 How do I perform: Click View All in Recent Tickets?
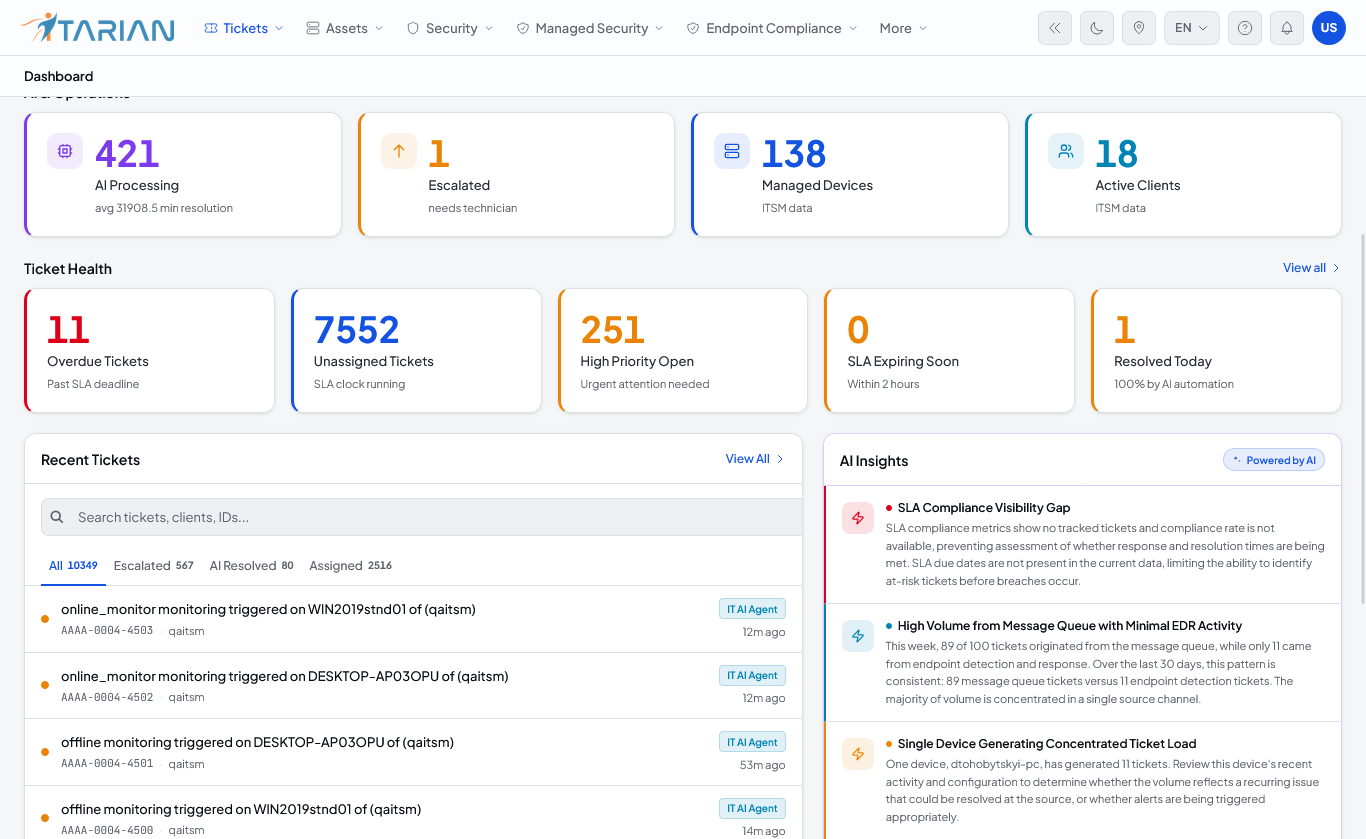pyautogui.click(x=755, y=459)
